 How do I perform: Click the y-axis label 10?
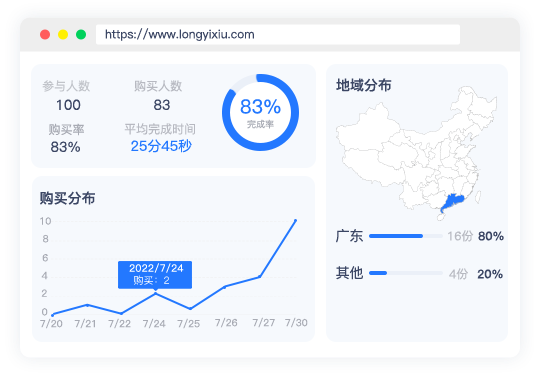(x=45, y=221)
